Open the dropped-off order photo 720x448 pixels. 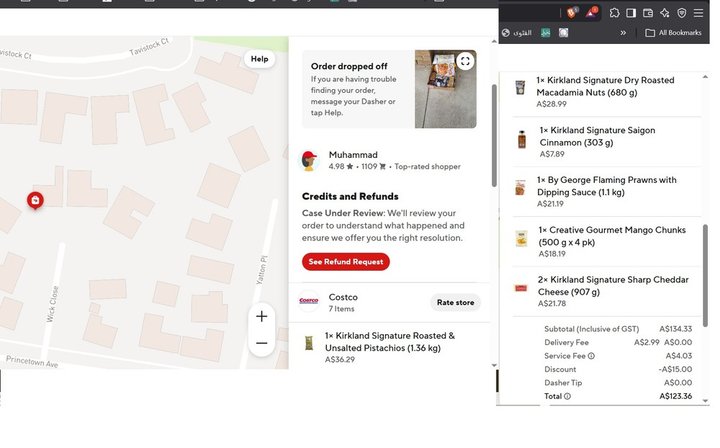pos(445,89)
